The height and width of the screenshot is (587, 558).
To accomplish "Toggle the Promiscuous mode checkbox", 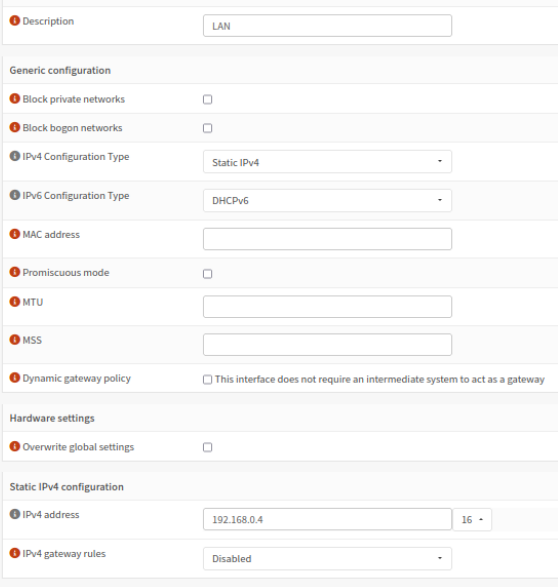I will (207, 274).
